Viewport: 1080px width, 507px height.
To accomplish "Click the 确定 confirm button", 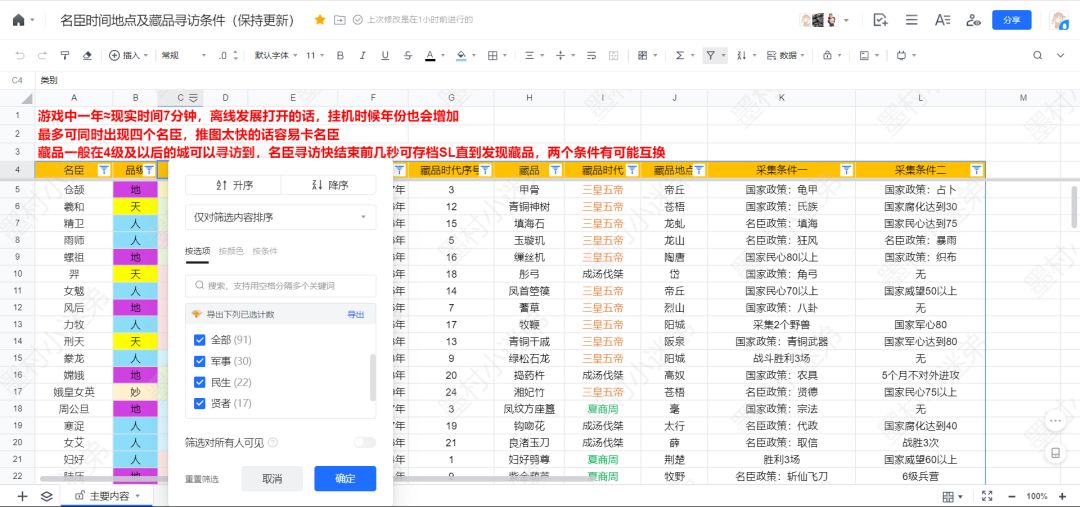I will 345,479.
